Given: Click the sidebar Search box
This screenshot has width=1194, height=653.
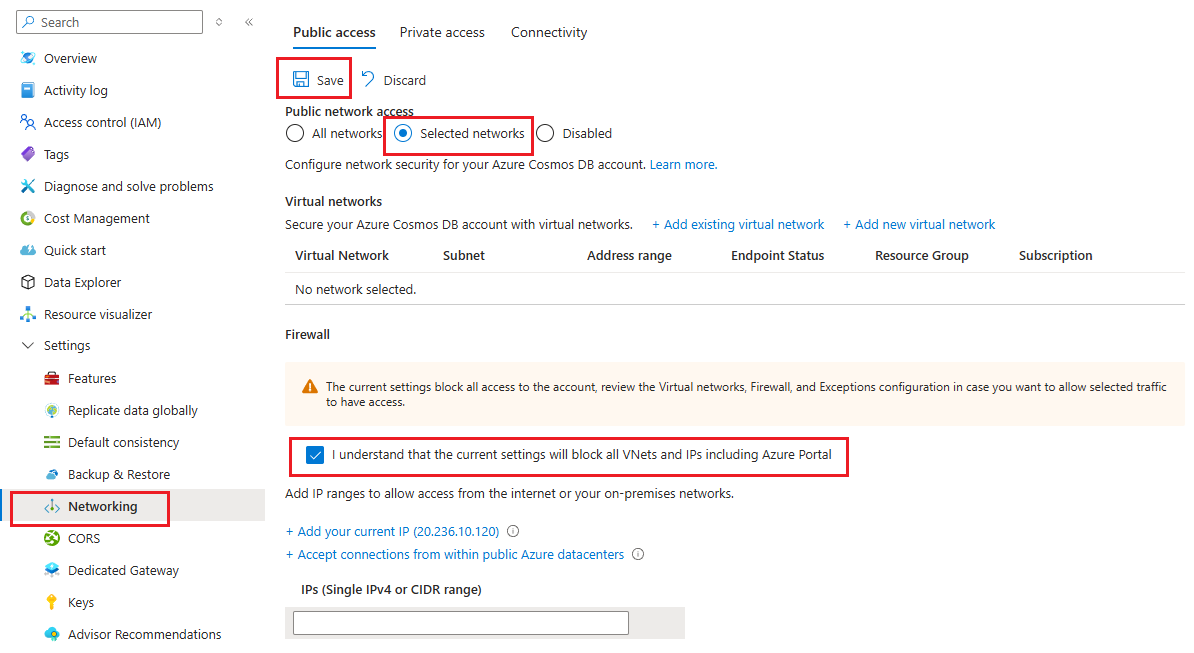Looking at the screenshot, I should point(110,22).
